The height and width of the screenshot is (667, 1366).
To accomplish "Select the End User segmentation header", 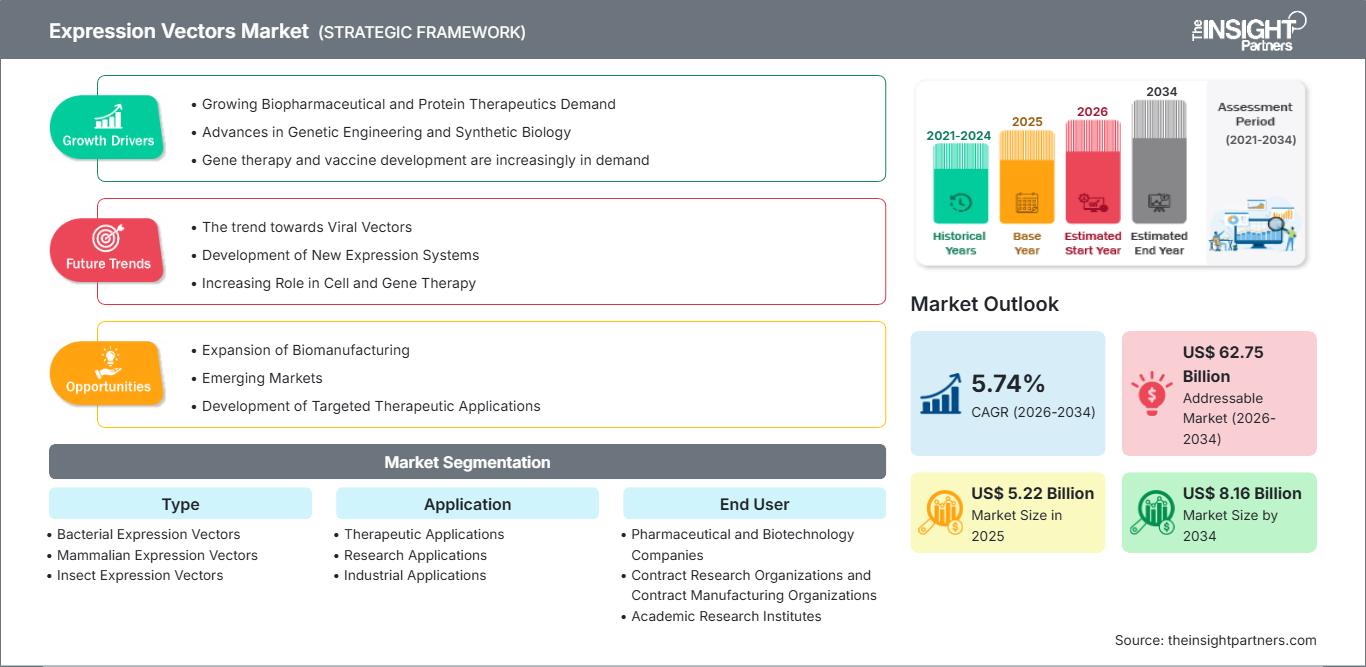I will tap(754, 504).
